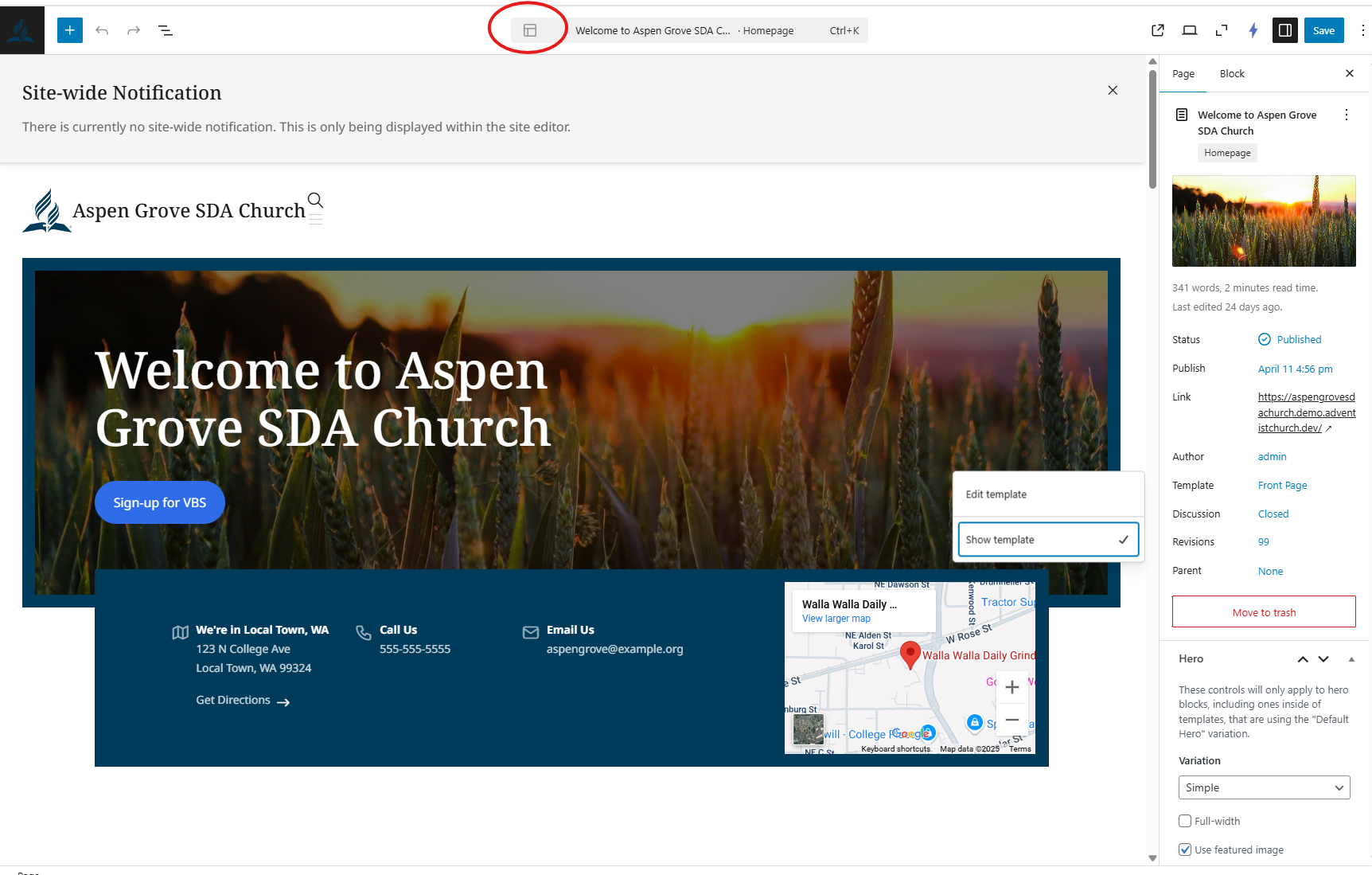Open the Discussion setting showing Closed

(x=1273, y=514)
